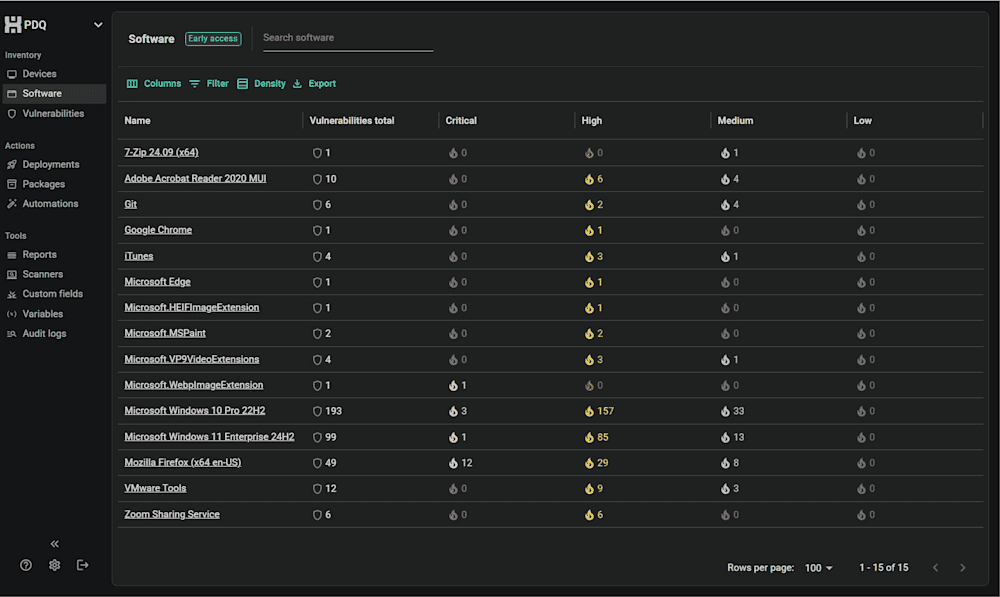Screen dimensions: 1000x597
Task: Click low flame icon in 7-Zip row
Action: (861, 153)
